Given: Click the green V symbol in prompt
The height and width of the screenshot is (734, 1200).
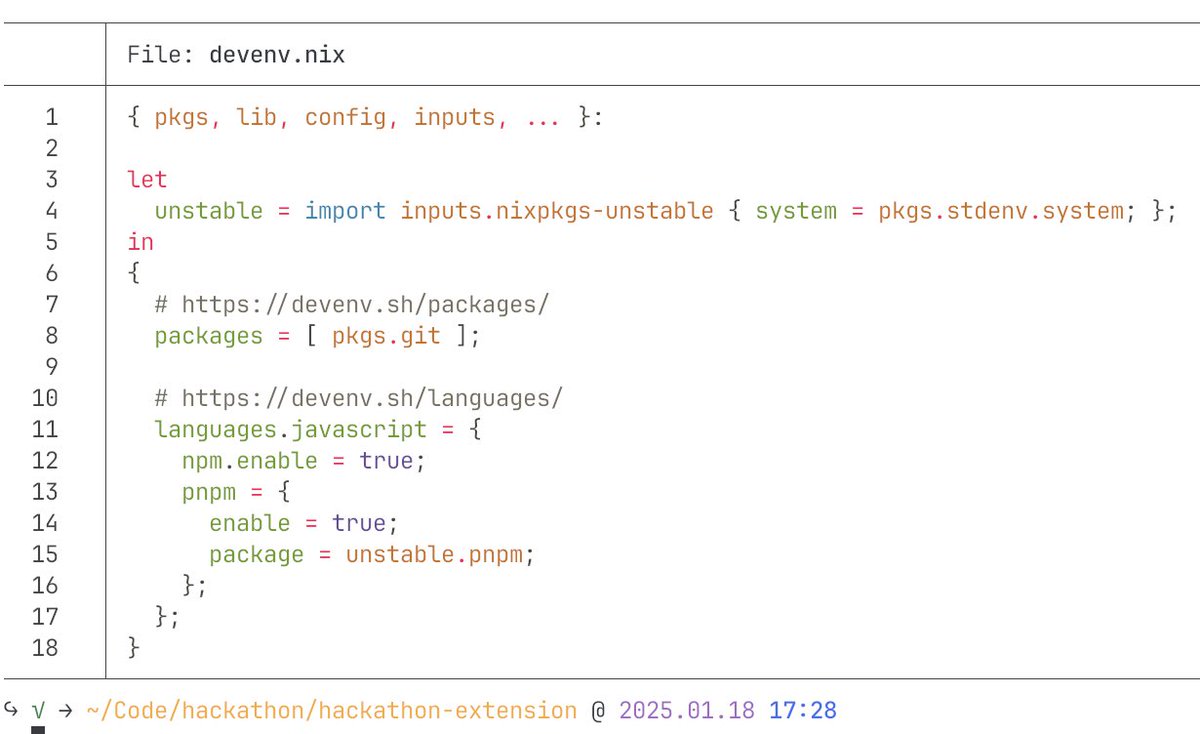Looking at the screenshot, I should (38, 712).
